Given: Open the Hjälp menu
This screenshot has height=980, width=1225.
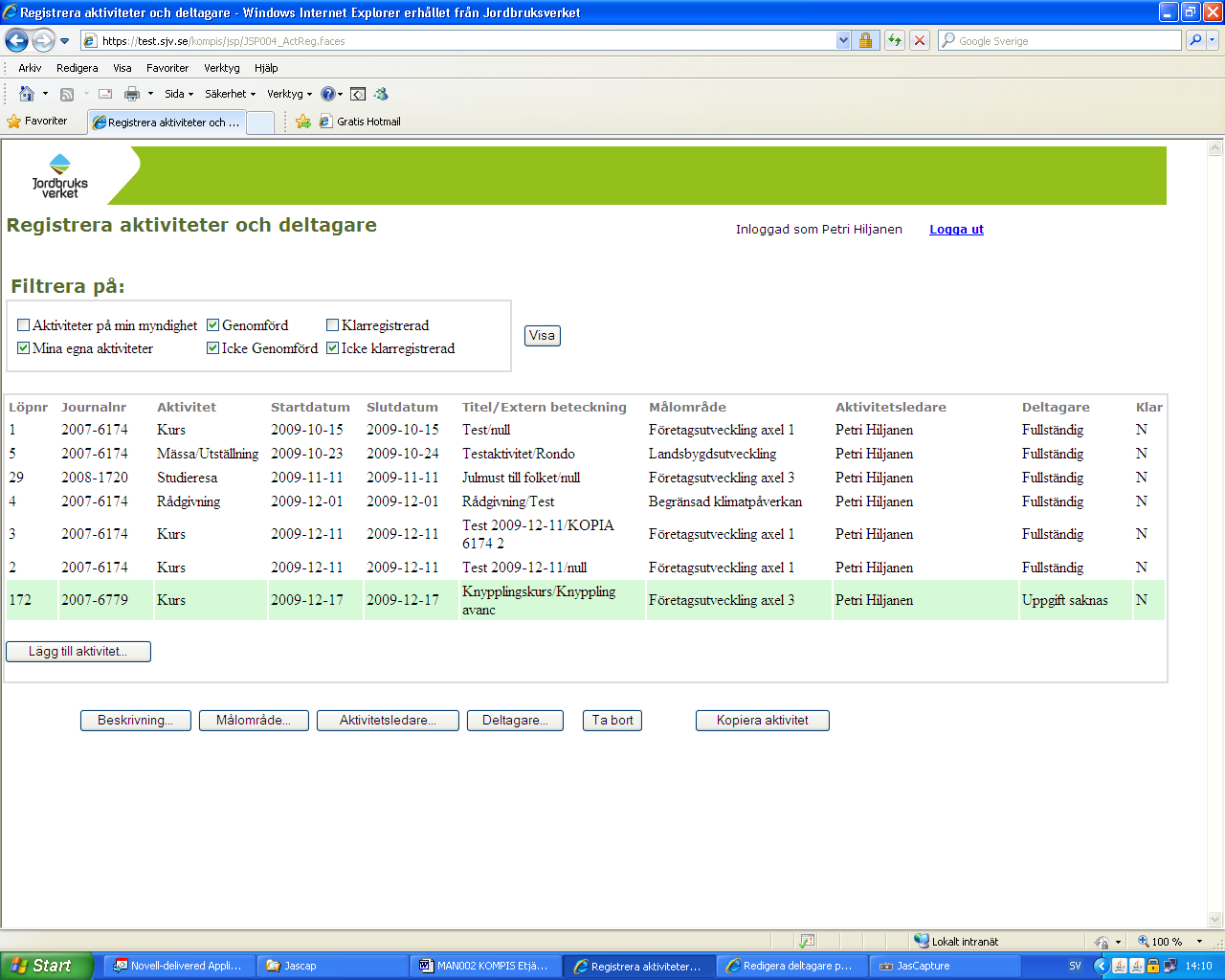Looking at the screenshot, I should pyautogui.click(x=266, y=68).
